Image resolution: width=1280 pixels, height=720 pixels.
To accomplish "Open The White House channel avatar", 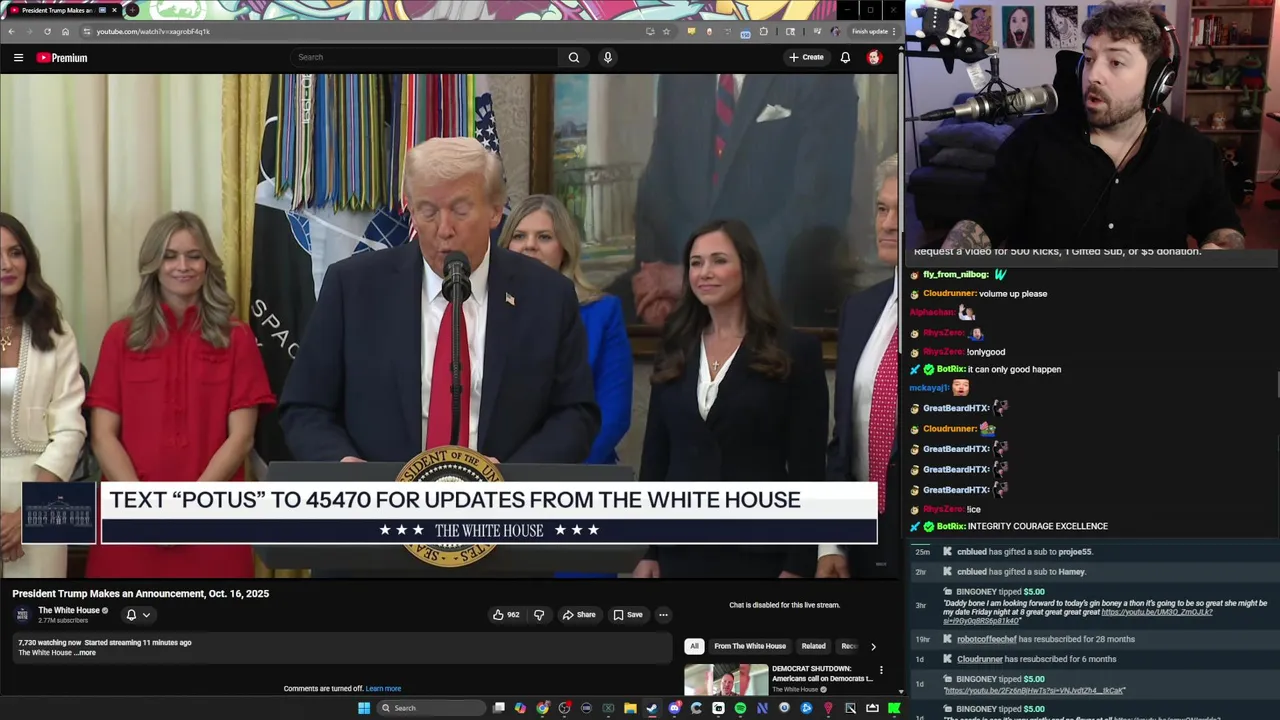I will [x=22, y=615].
